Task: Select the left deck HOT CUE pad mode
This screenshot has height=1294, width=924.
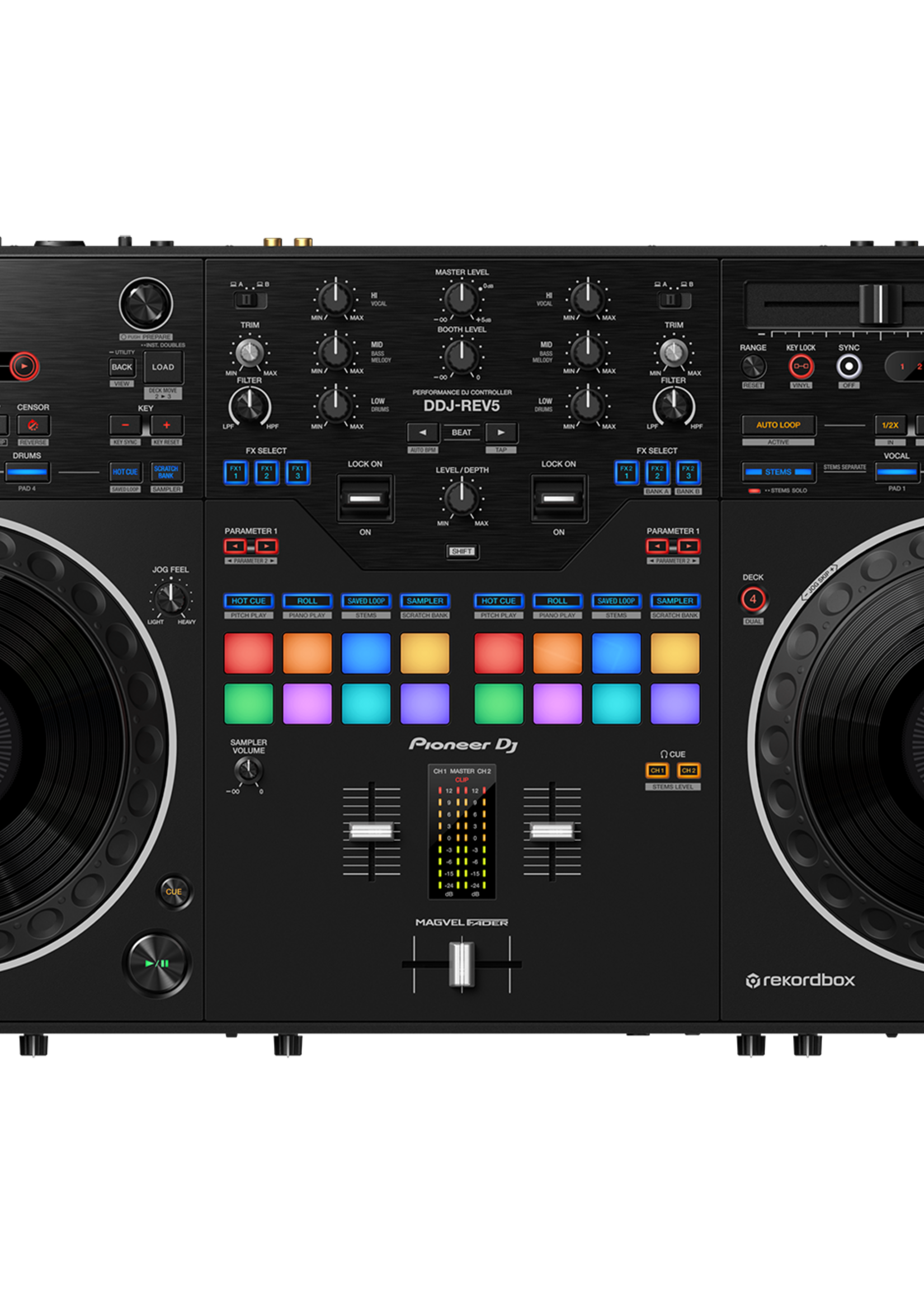Action: pos(249,601)
